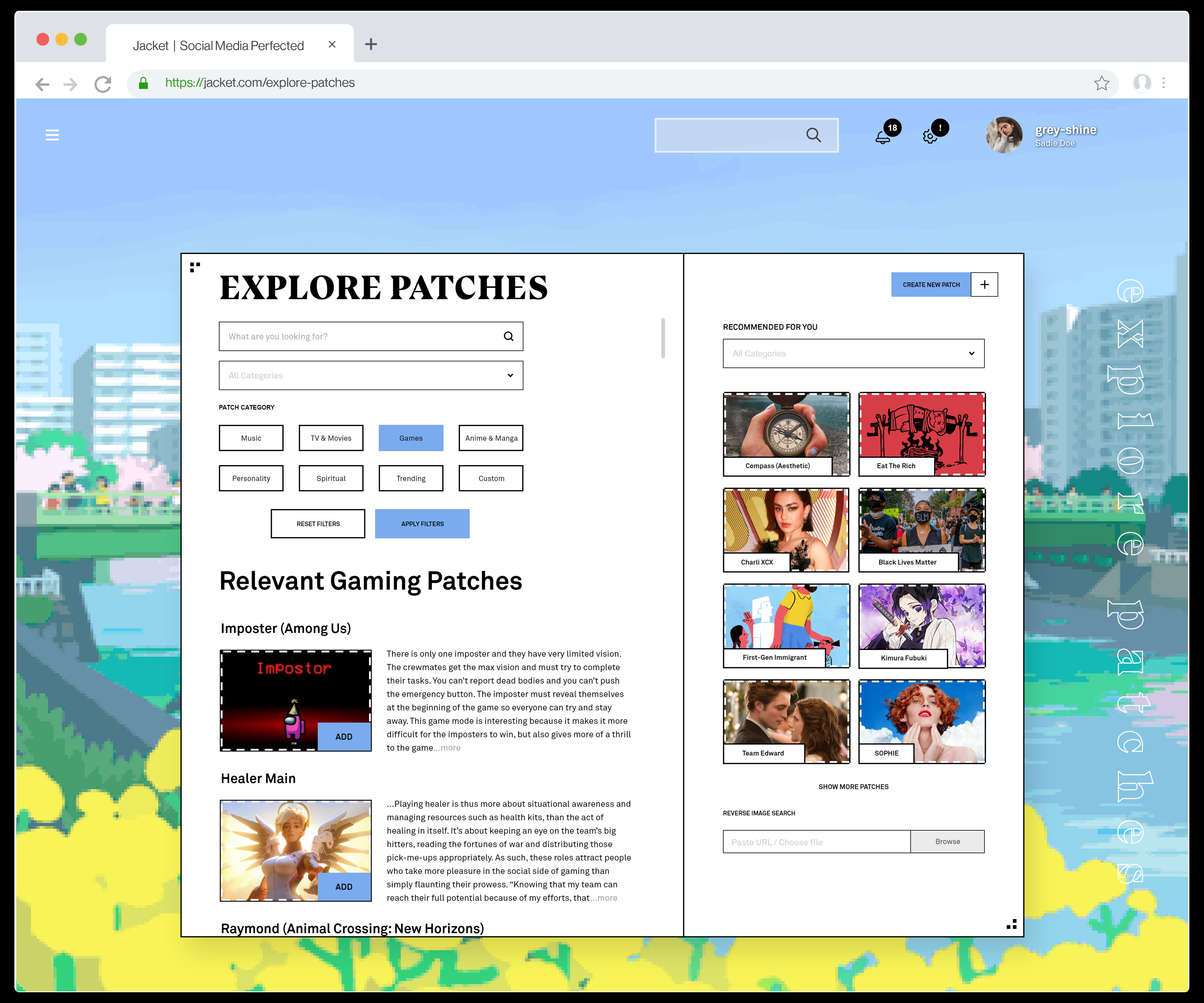
Task: Expand the All Categories dropdown under search
Action: [x=371, y=375]
